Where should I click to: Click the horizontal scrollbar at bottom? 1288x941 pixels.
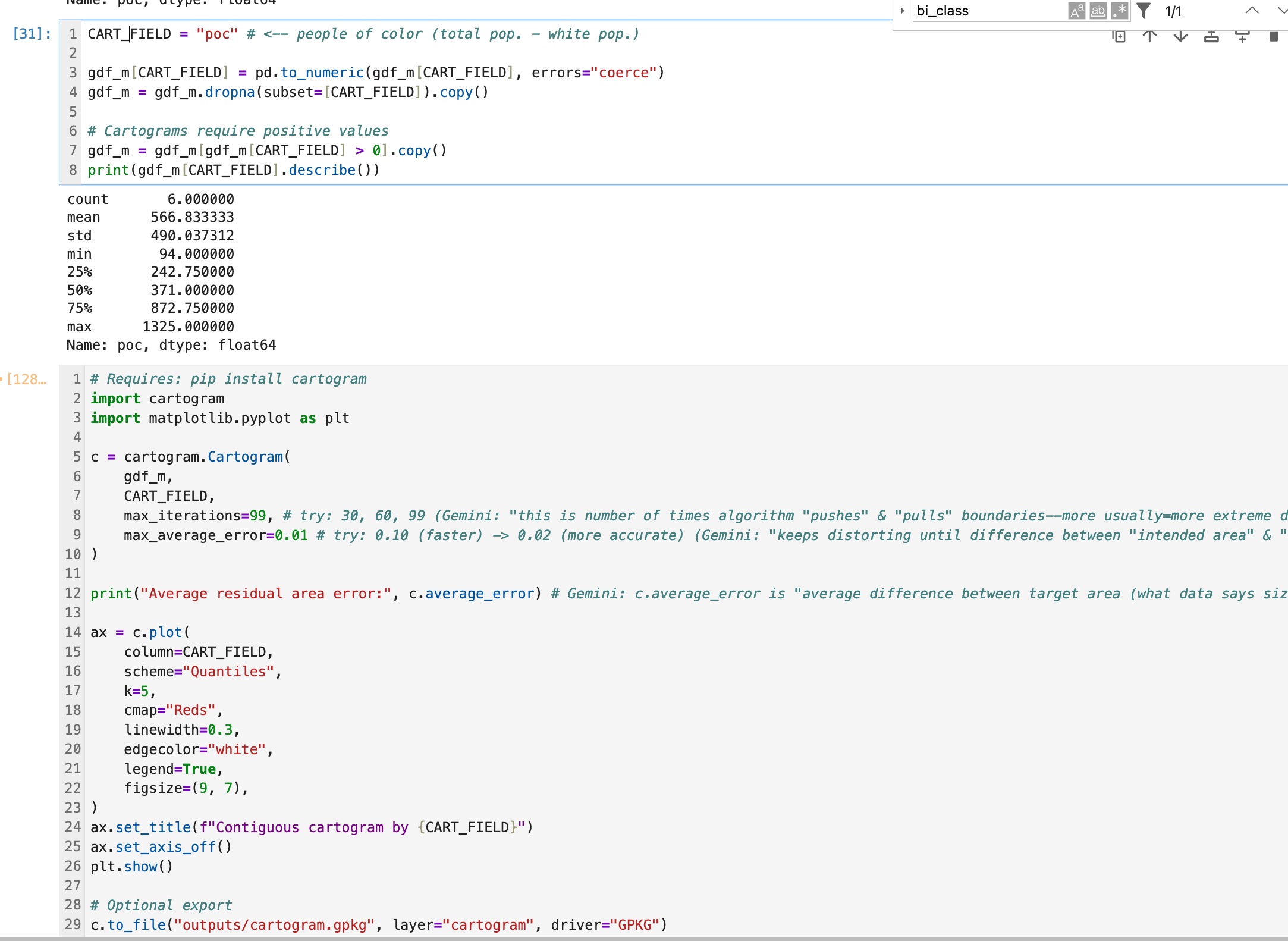click(644, 938)
